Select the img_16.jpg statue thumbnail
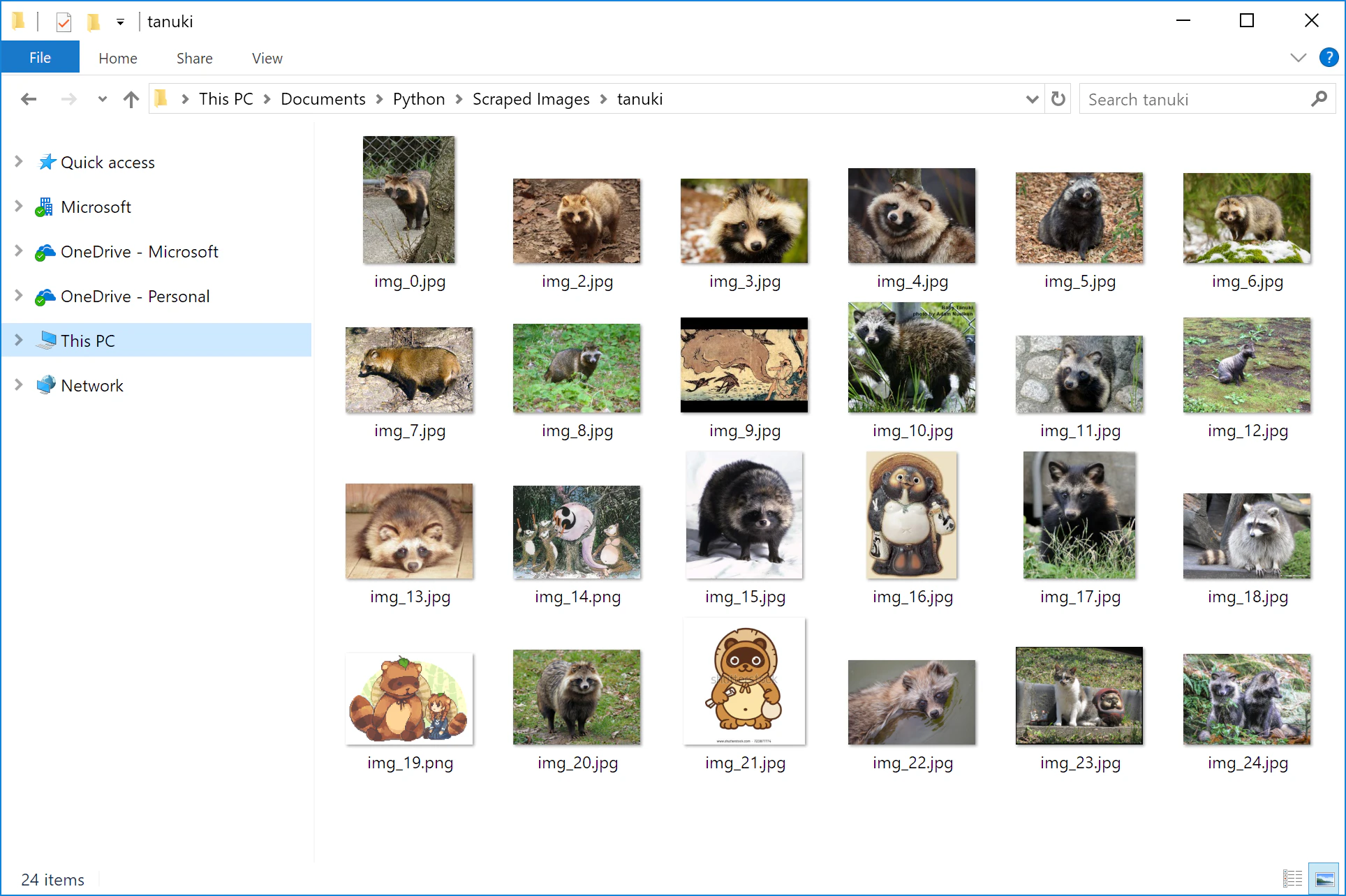The width and height of the screenshot is (1346, 896). [x=912, y=515]
